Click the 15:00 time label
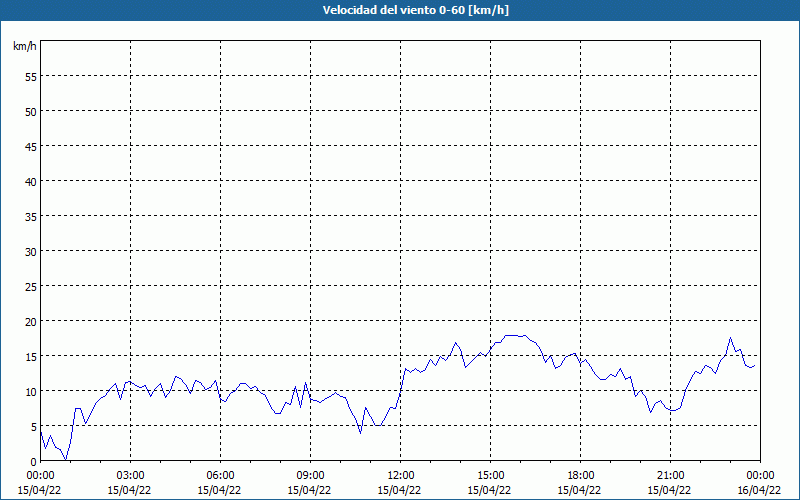Screen dimensions: 800x500 click(x=490, y=476)
